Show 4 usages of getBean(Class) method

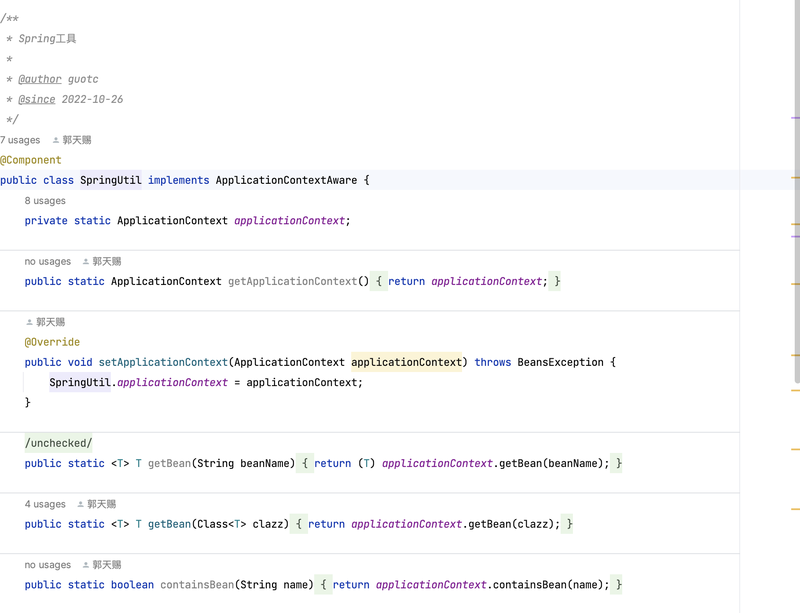45,504
